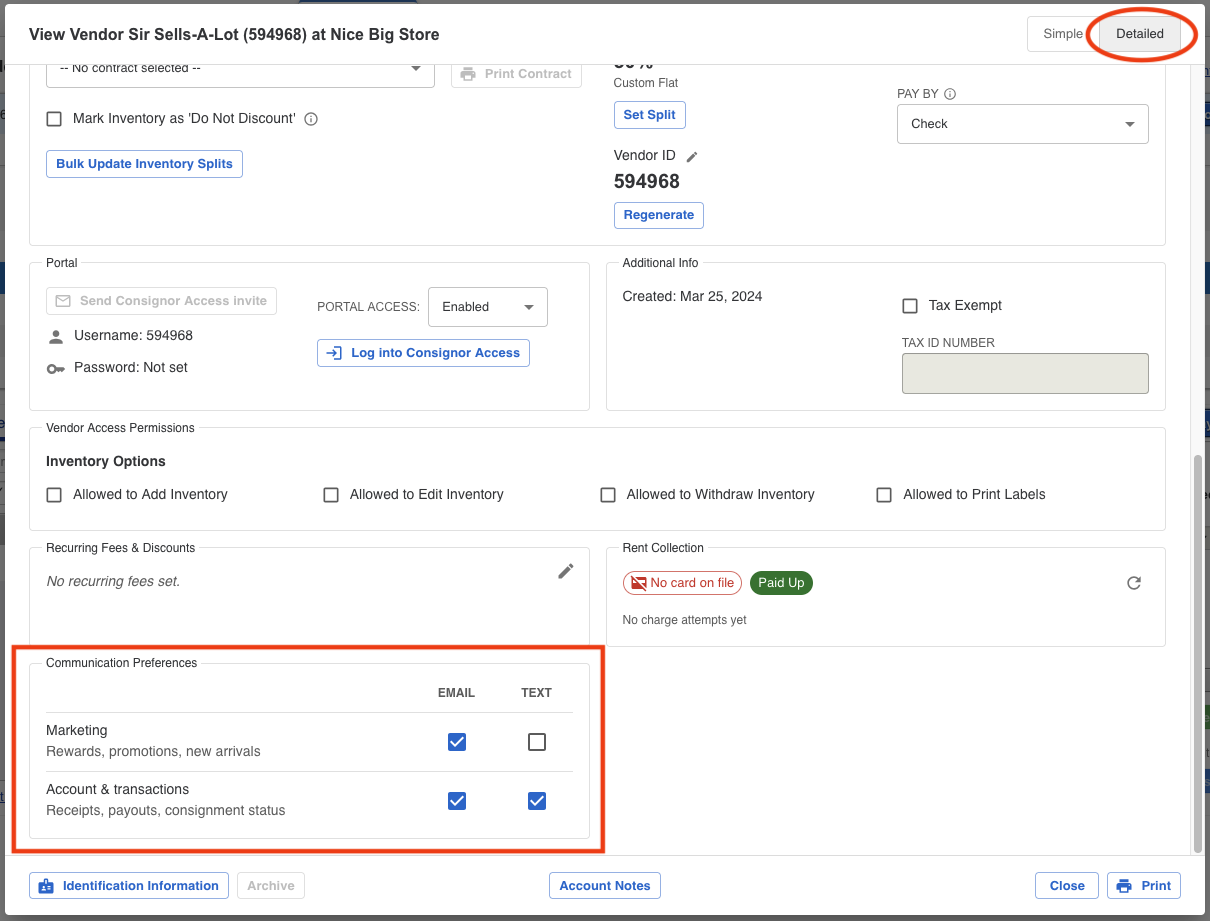Switch to Simple view

[x=1063, y=34]
